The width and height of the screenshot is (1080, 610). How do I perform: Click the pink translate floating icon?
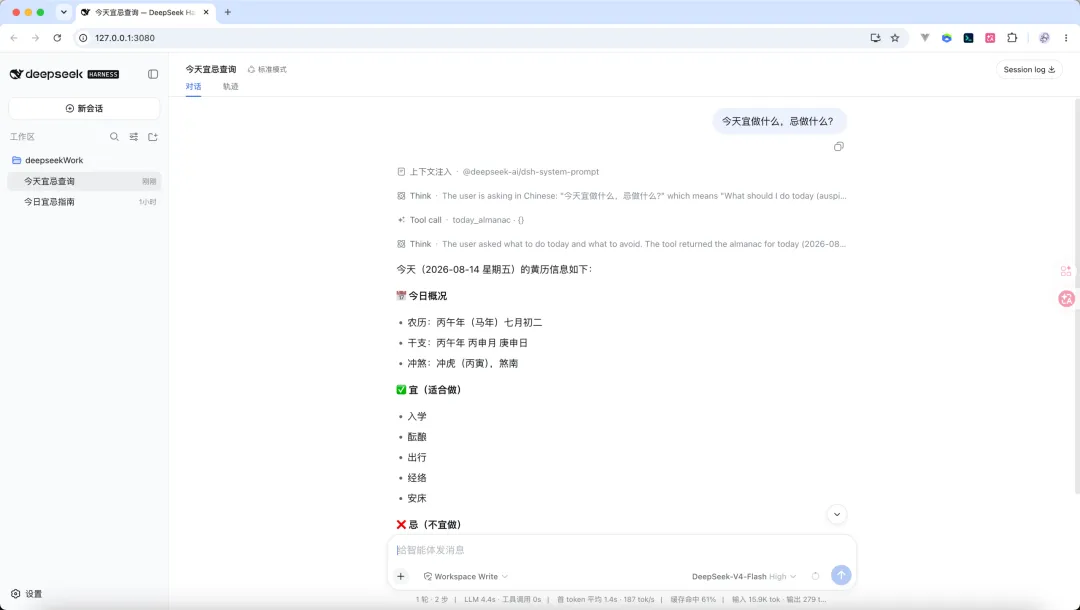[x=1066, y=298]
